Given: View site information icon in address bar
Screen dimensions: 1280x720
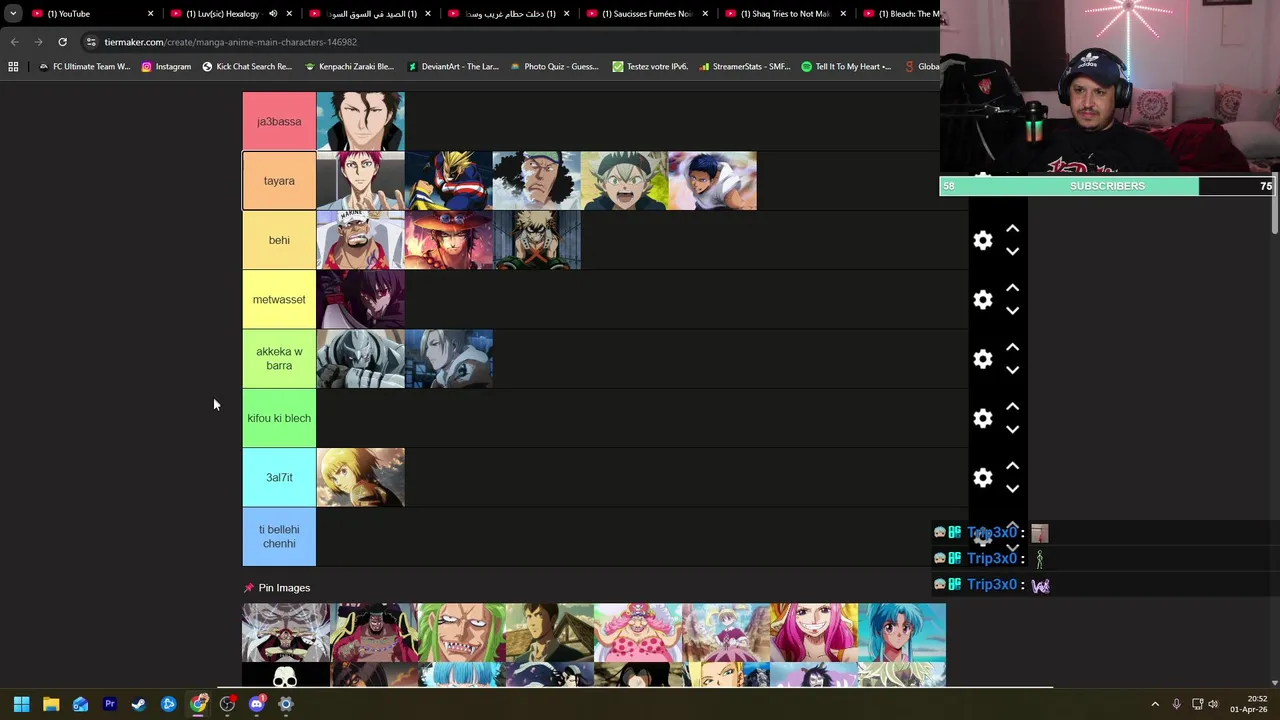Looking at the screenshot, I should pos(91,42).
